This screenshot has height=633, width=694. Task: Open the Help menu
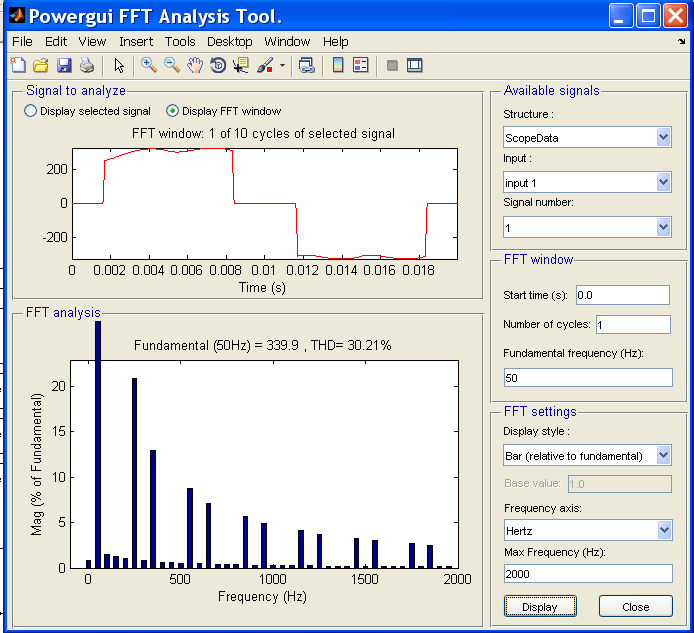click(335, 42)
